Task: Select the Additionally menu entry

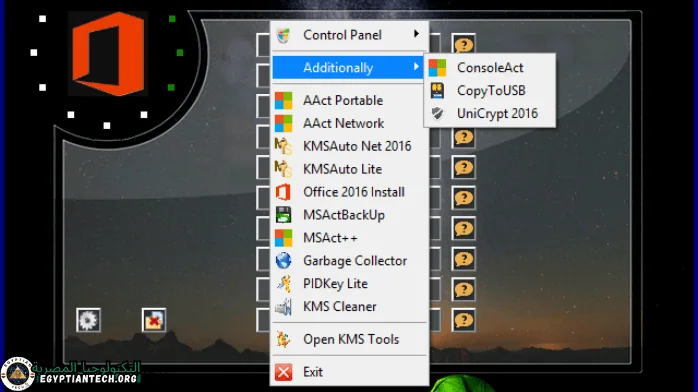Action: tap(348, 68)
